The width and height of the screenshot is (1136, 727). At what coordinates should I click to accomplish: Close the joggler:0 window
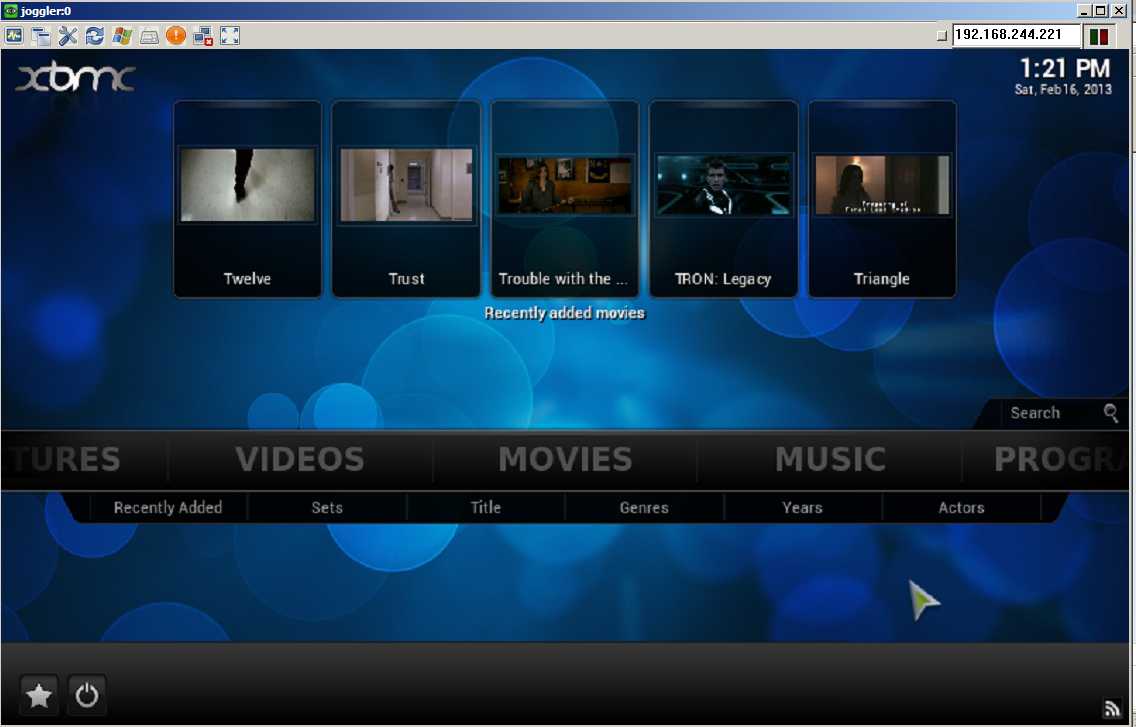1119,10
